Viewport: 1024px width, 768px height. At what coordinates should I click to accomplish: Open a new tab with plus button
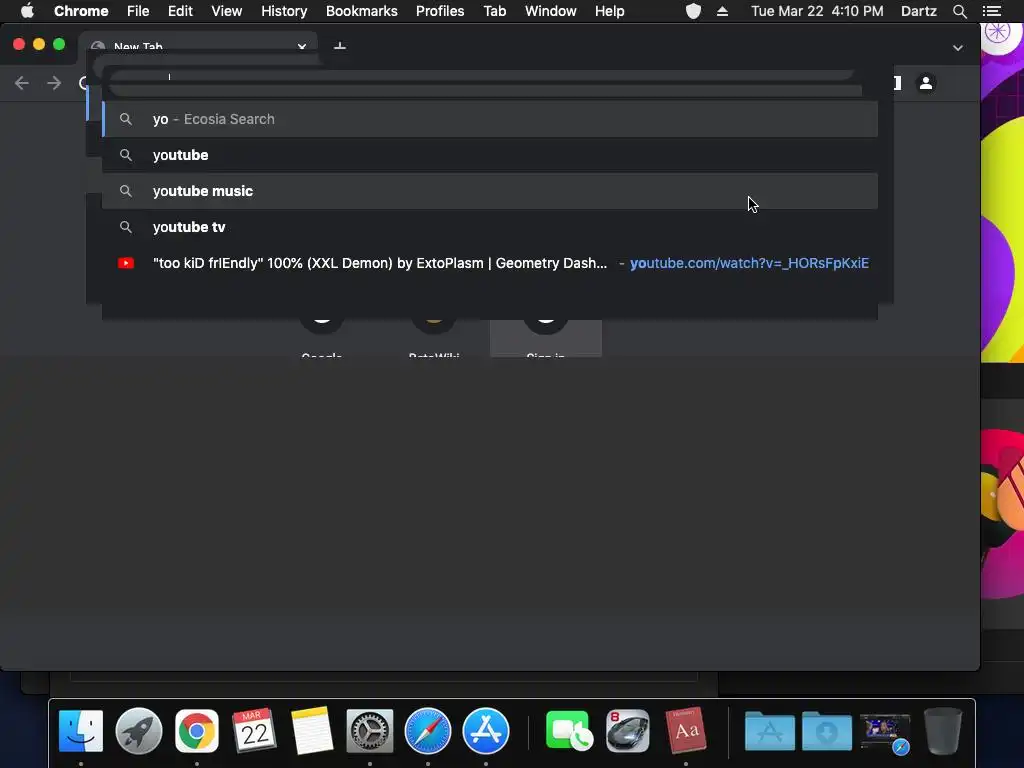pyautogui.click(x=340, y=46)
